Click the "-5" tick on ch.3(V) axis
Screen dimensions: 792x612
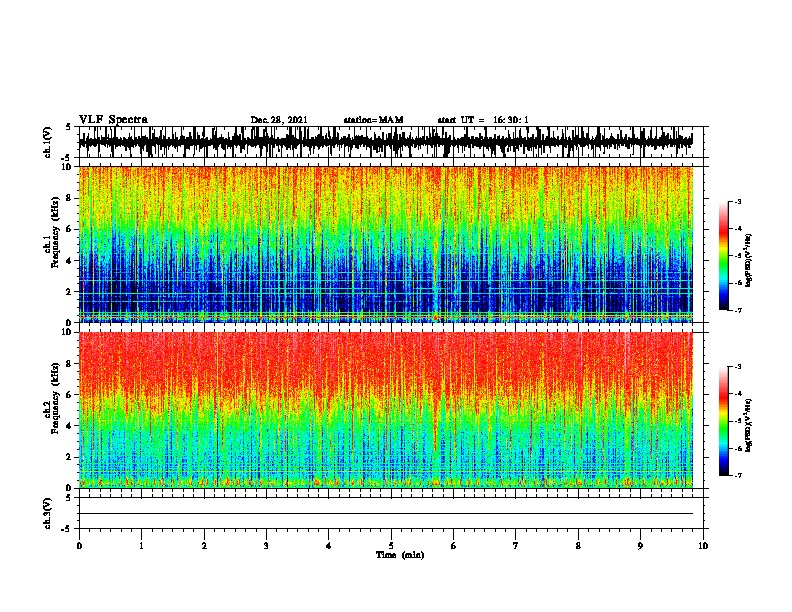(66, 528)
